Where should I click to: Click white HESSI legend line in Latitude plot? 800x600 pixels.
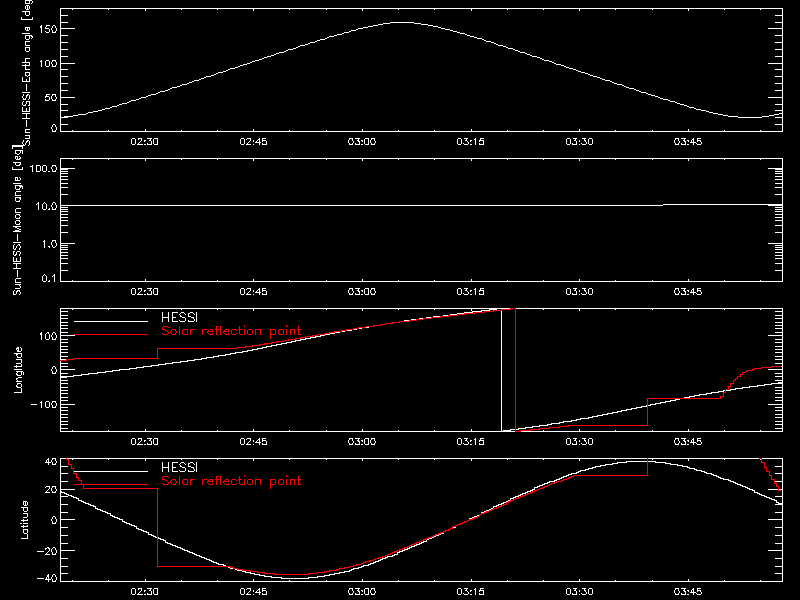click(x=111, y=471)
